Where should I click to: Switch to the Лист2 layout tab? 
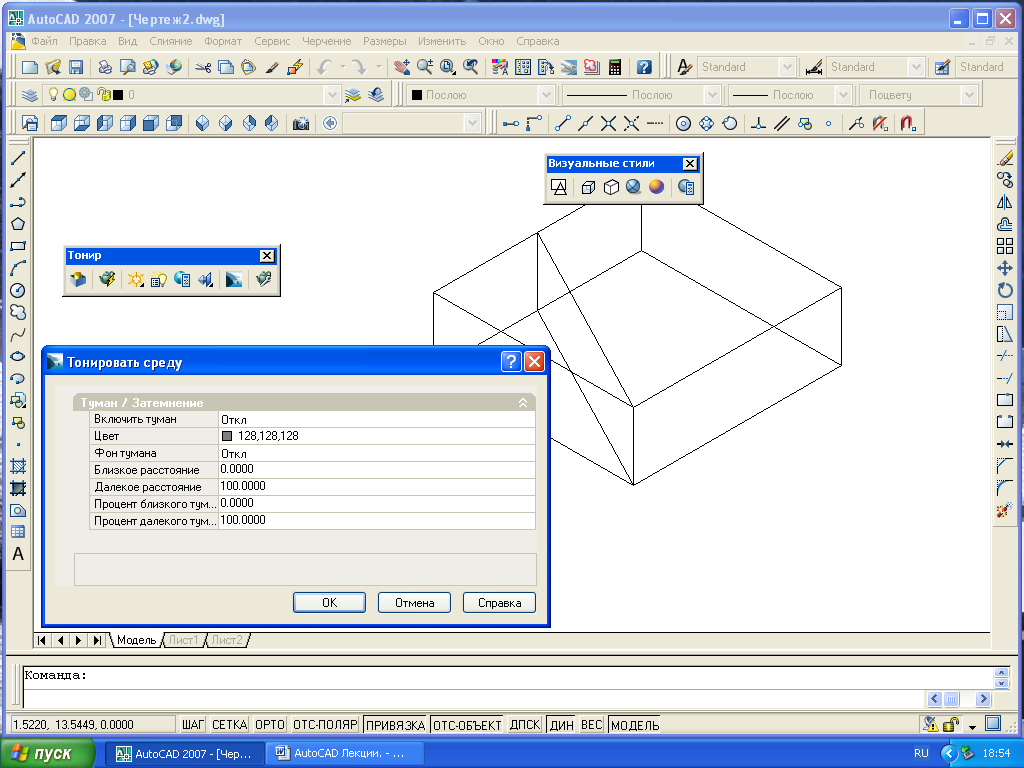click(x=227, y=640)
